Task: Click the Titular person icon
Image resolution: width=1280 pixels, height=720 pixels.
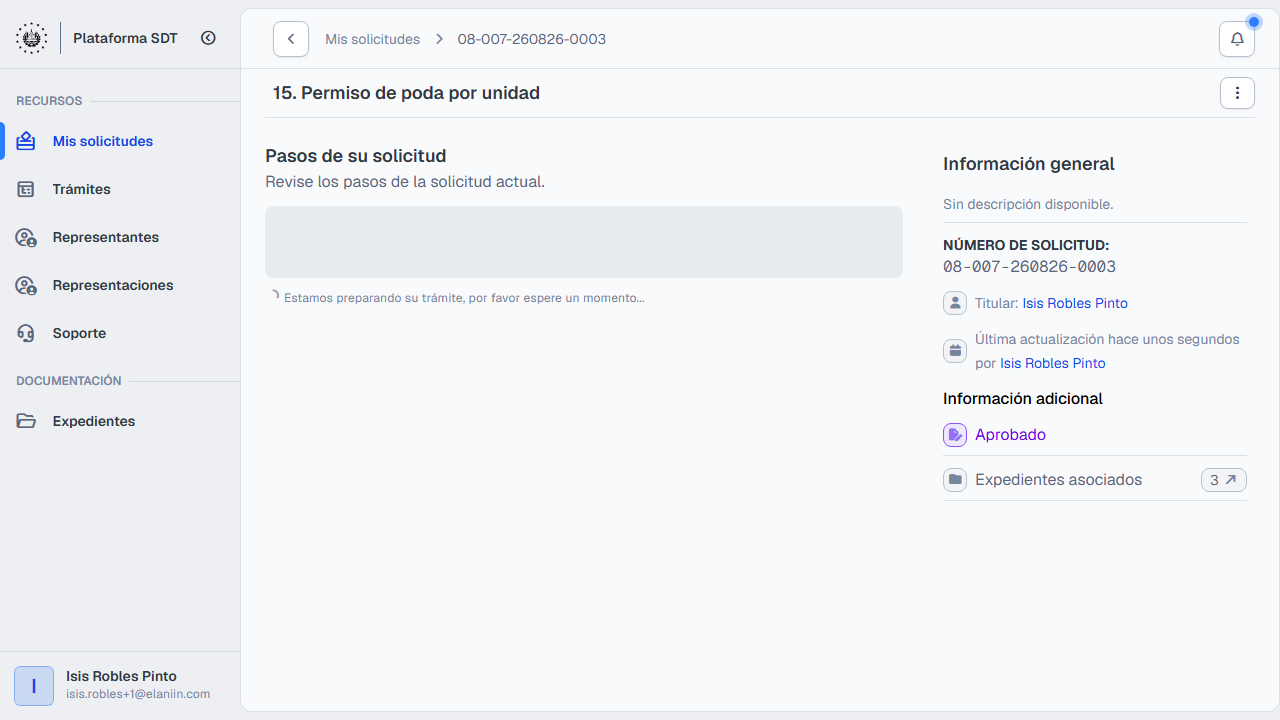Action: point(955,303)
